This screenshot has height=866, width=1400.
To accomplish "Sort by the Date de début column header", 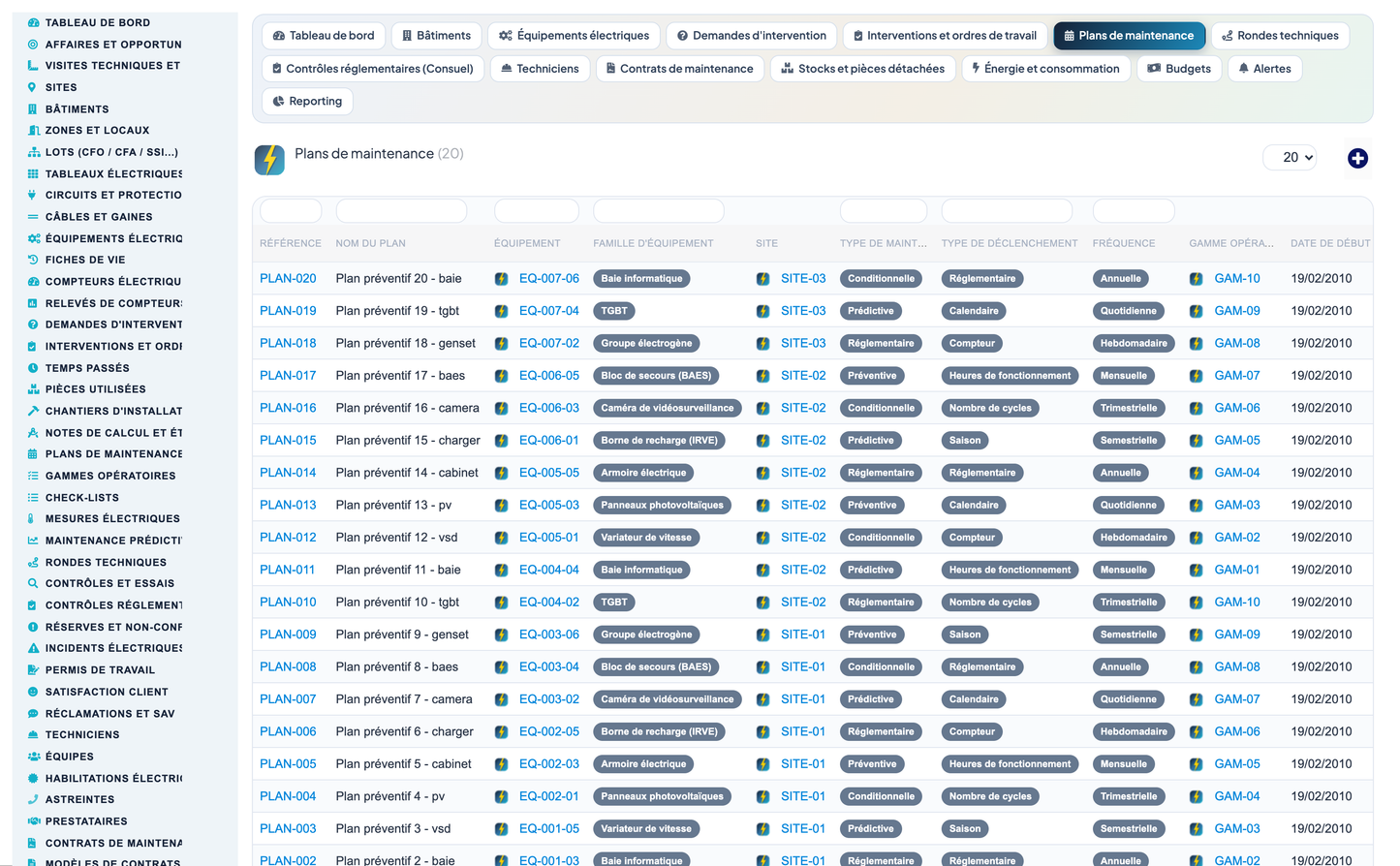I will 1330,243.
